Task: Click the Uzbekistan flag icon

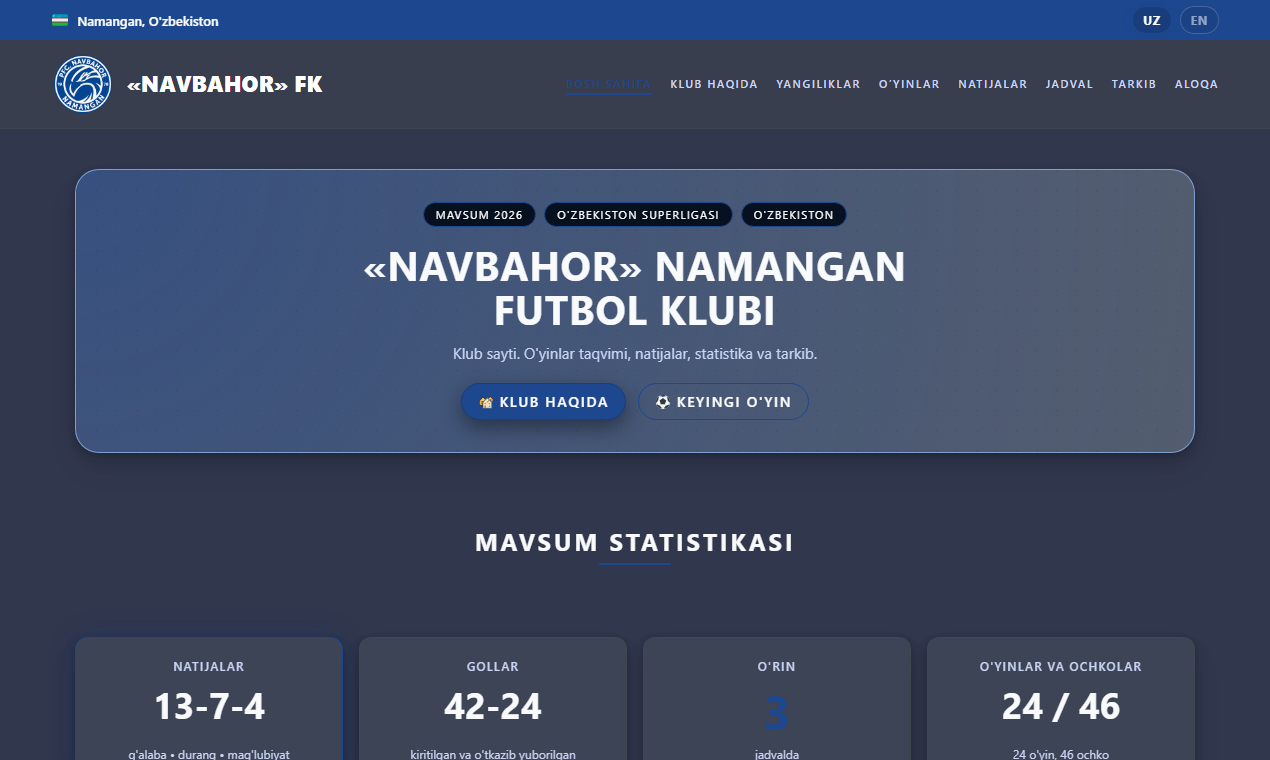Action: [x=60, y=21]
